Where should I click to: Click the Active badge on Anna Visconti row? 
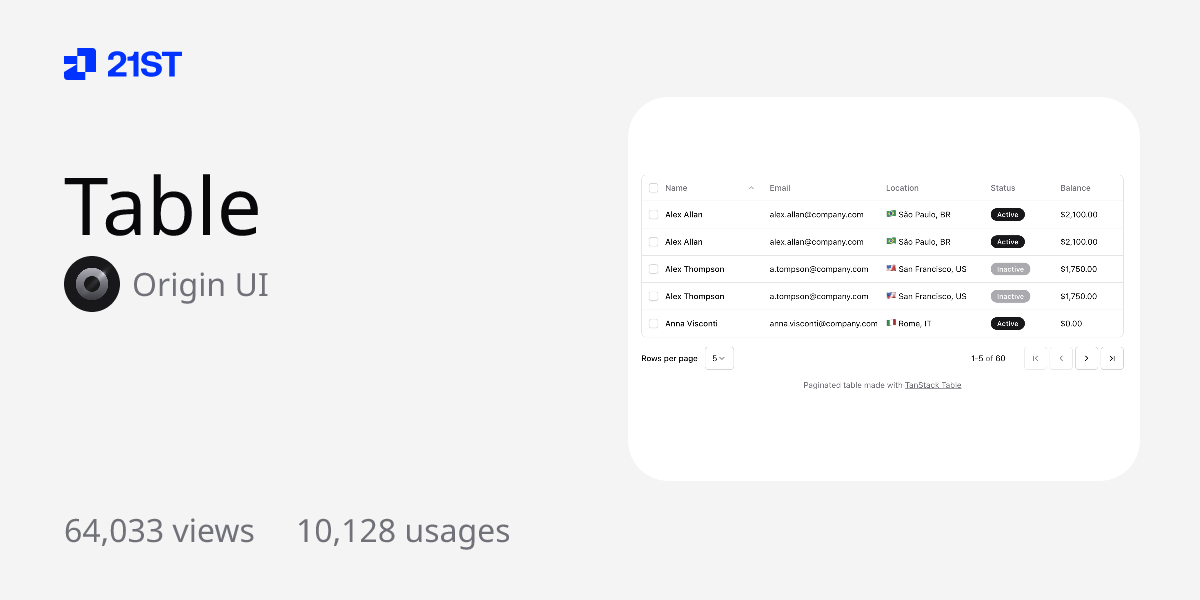[x=1007, y=323]
